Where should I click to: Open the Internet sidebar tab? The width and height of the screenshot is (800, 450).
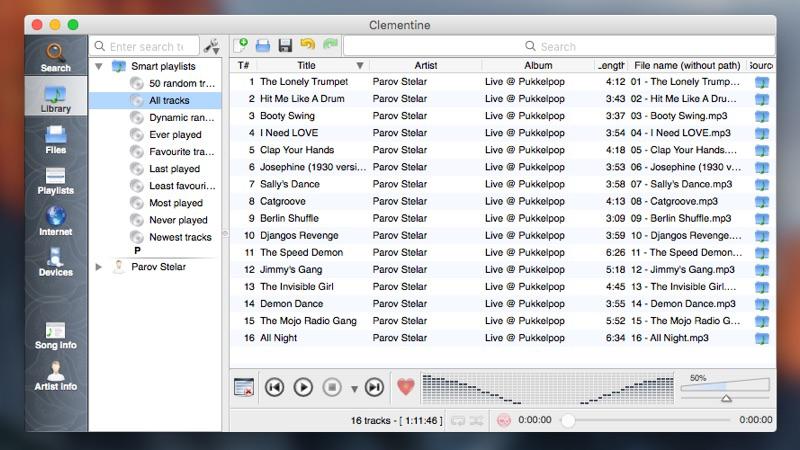point(55,221)
